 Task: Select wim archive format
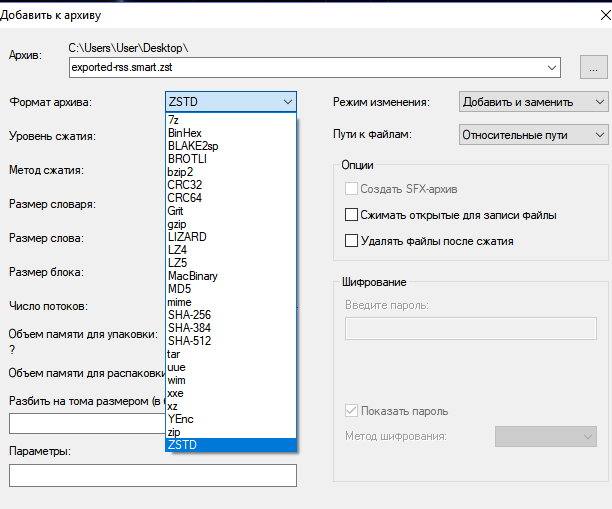[x=231, y=380]
